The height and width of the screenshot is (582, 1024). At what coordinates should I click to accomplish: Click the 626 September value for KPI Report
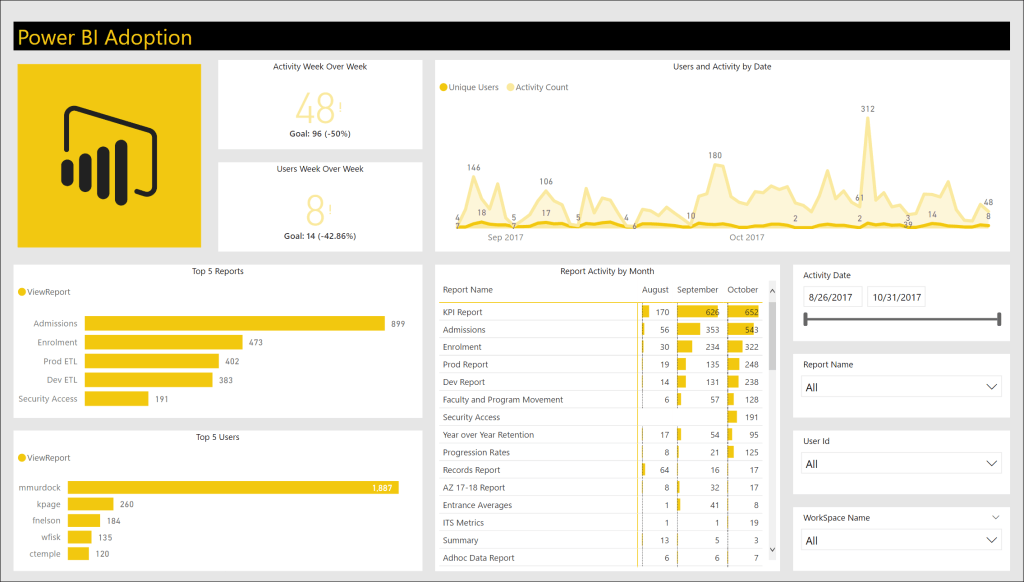[x=712, y=312]
